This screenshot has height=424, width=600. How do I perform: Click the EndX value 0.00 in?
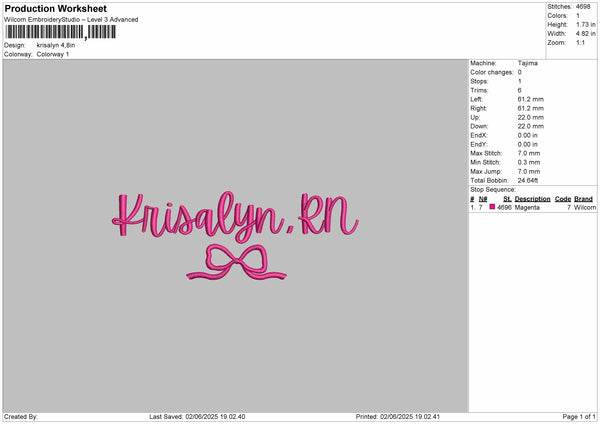(528, 135)
